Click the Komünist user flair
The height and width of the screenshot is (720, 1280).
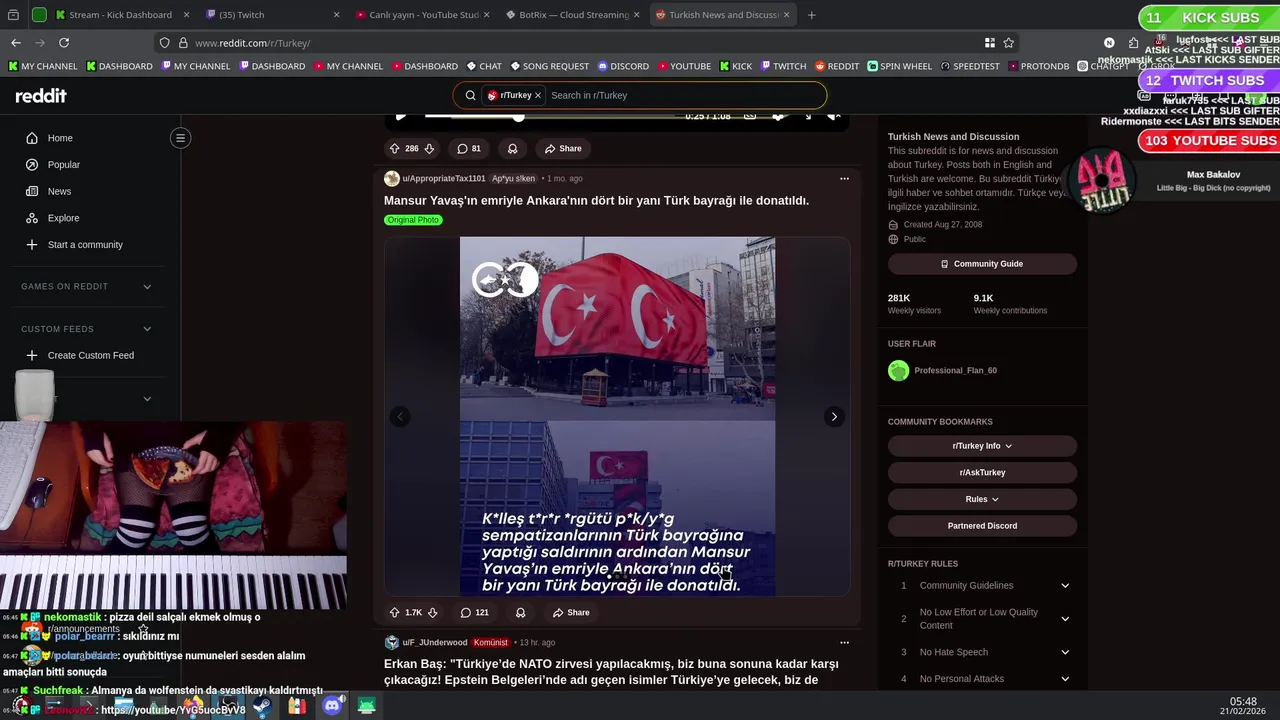click(491, 642)
